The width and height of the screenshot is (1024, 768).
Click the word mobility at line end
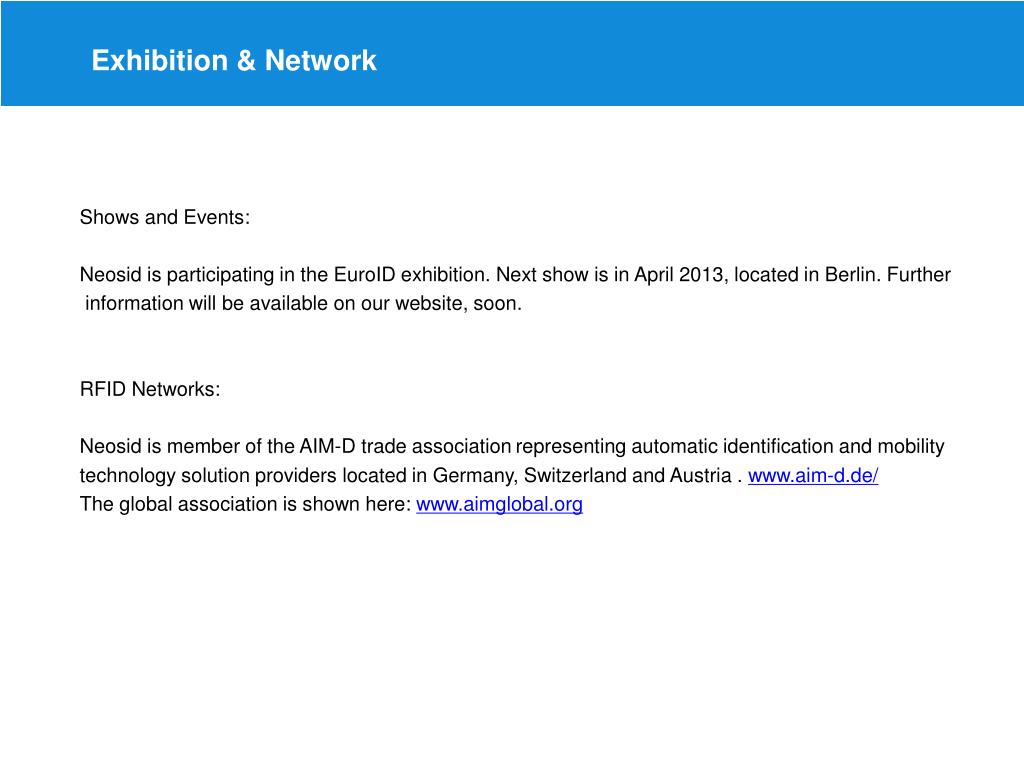point(911,447)
